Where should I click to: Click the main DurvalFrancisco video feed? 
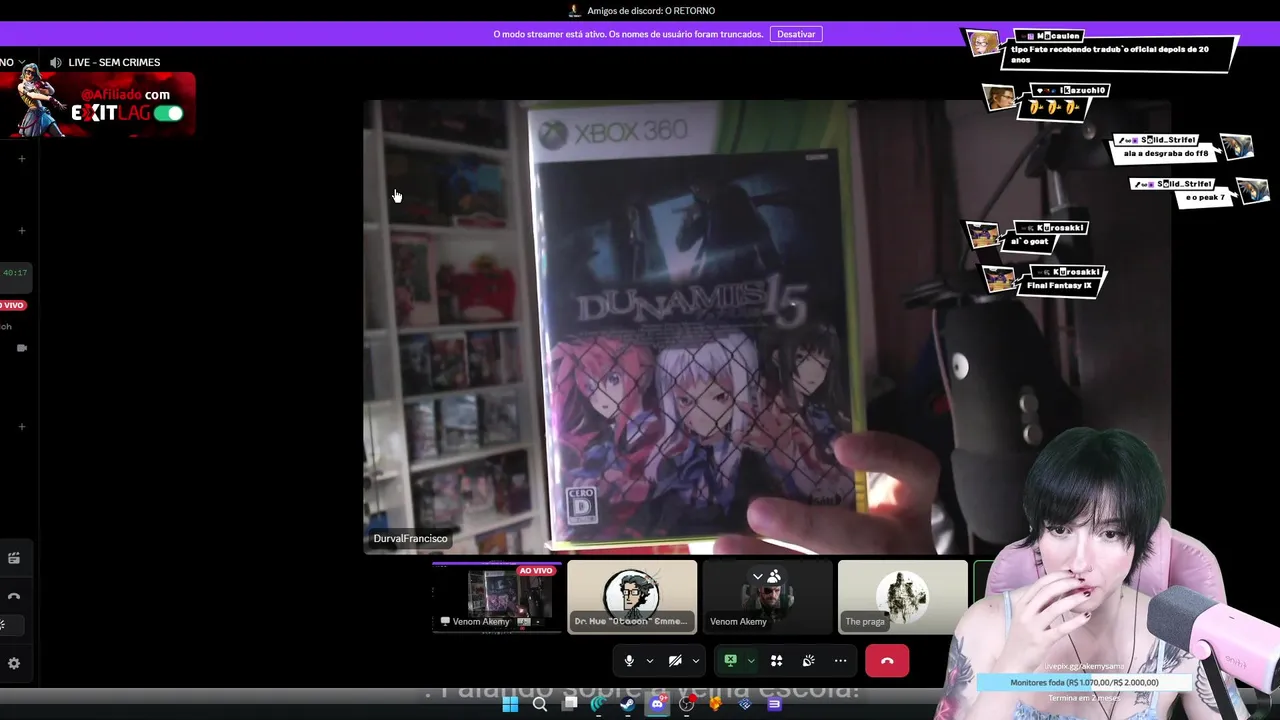(767, 327)
